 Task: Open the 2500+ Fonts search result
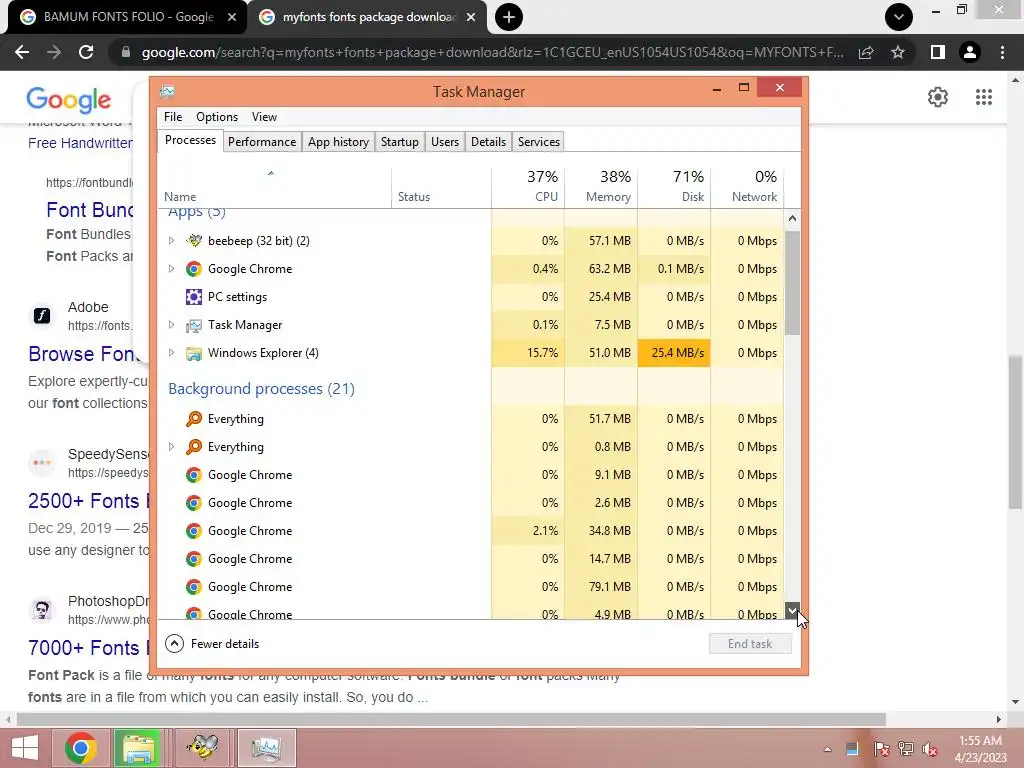(88, 501)
